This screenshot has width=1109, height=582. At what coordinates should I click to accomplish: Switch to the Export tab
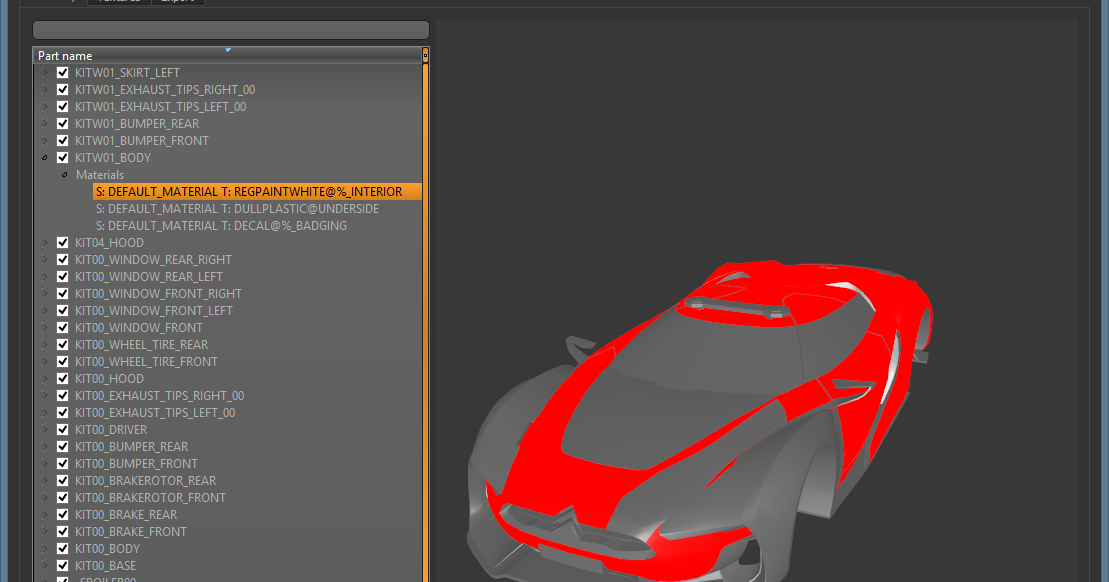point(177,2)
